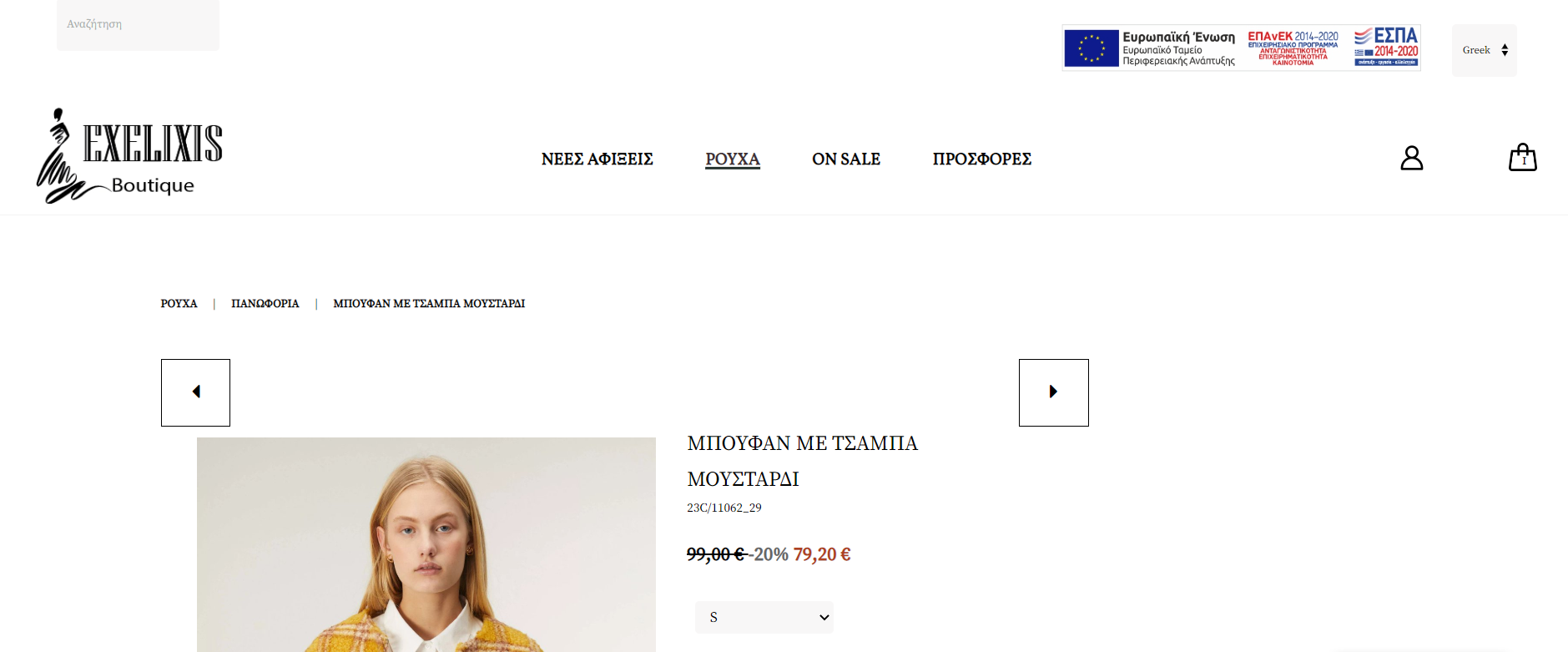
Task: Open the ΝΕΕΣ ΑΦΙΞΕΙΣ menu
Action: pyautogui.click(x=597, y=159)
